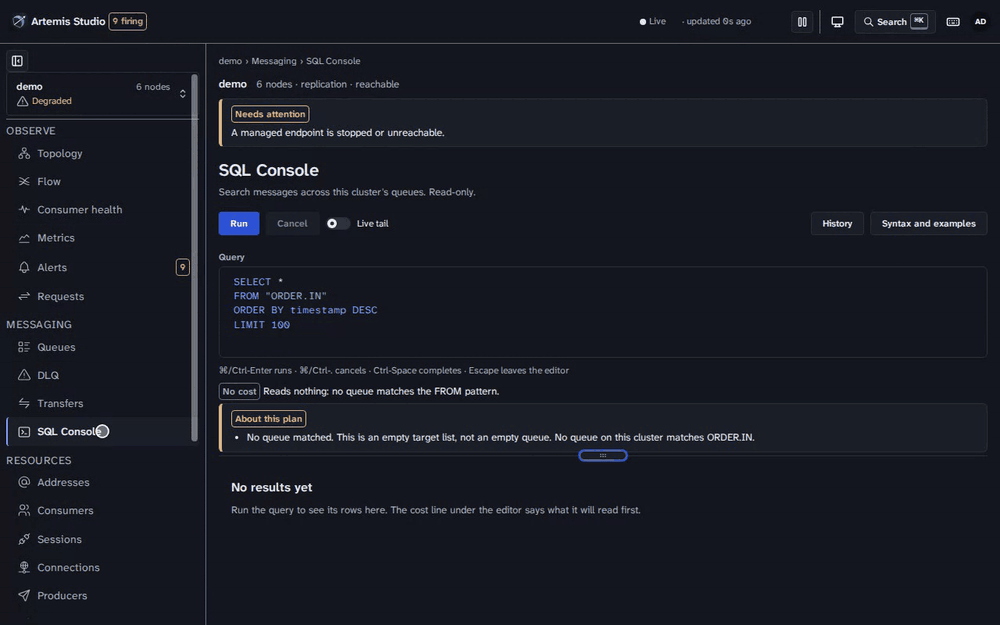The height and width of the screenshot is (625, 1000).
Task: Click the About this plan label
Action: tap(268, 419)
